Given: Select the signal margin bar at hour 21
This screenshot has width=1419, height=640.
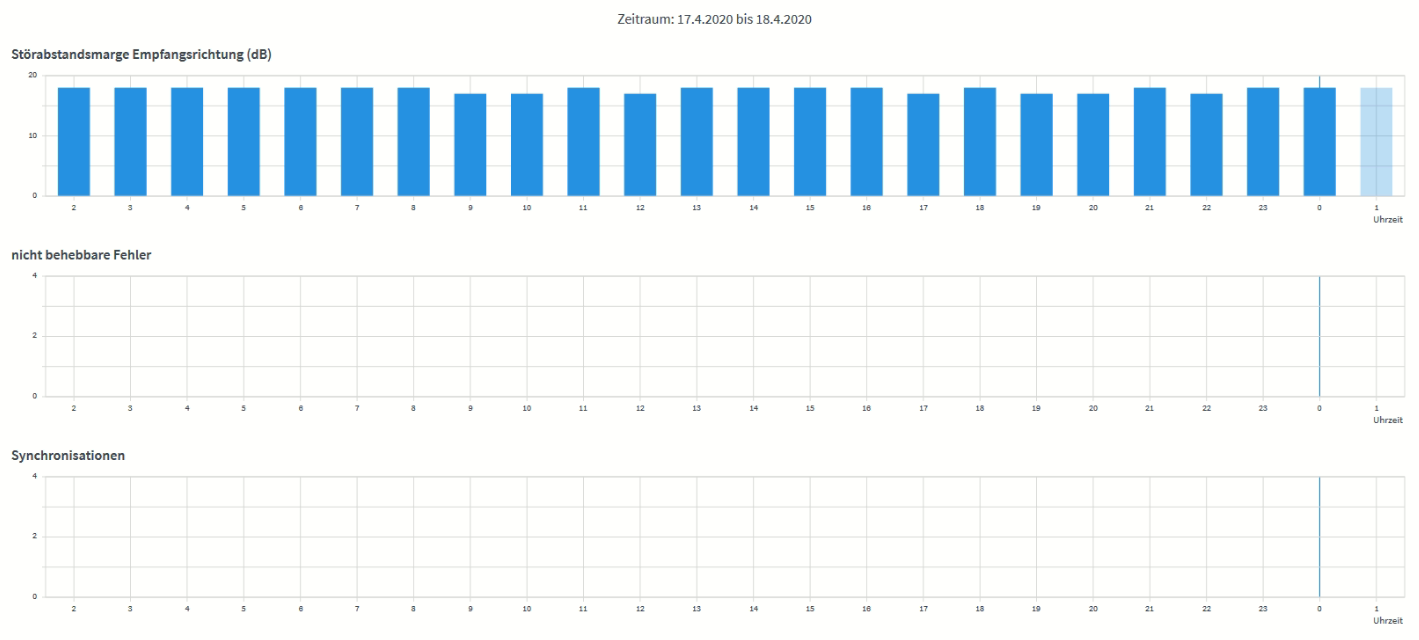Looking at the screenshot, I should point(1150,141).
